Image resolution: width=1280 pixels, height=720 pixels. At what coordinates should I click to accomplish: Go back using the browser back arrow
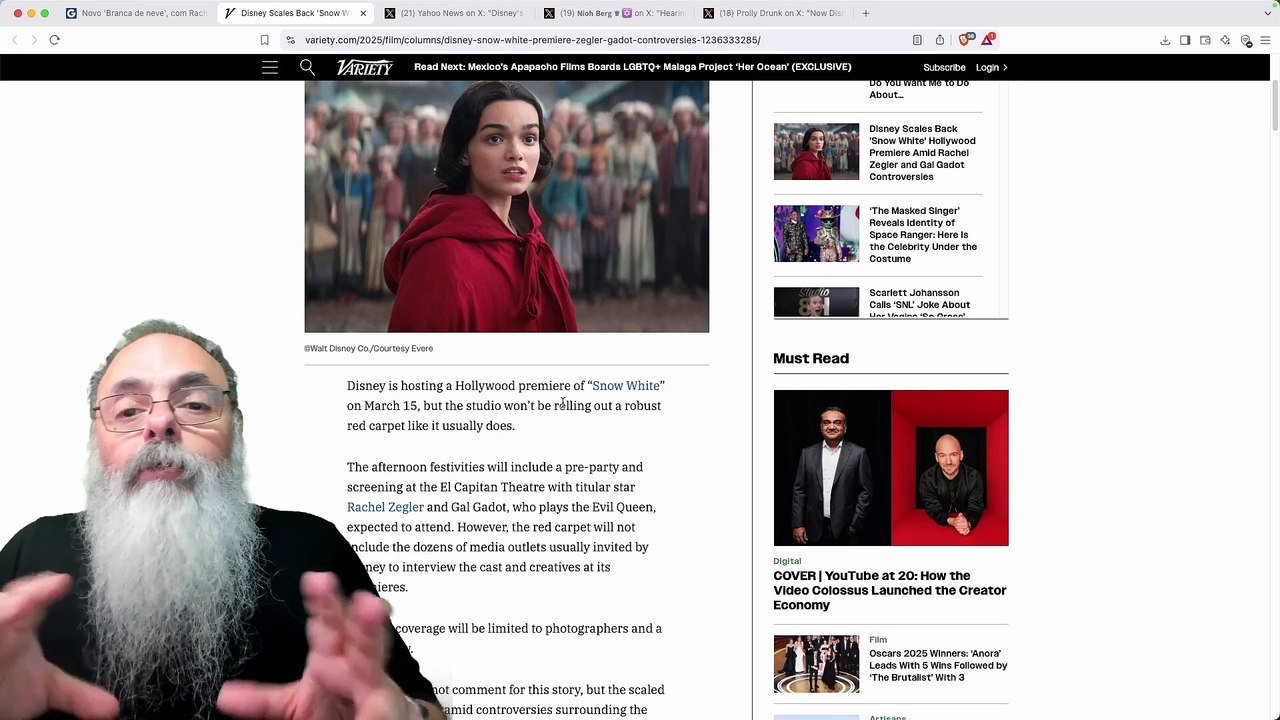[15, 40]
